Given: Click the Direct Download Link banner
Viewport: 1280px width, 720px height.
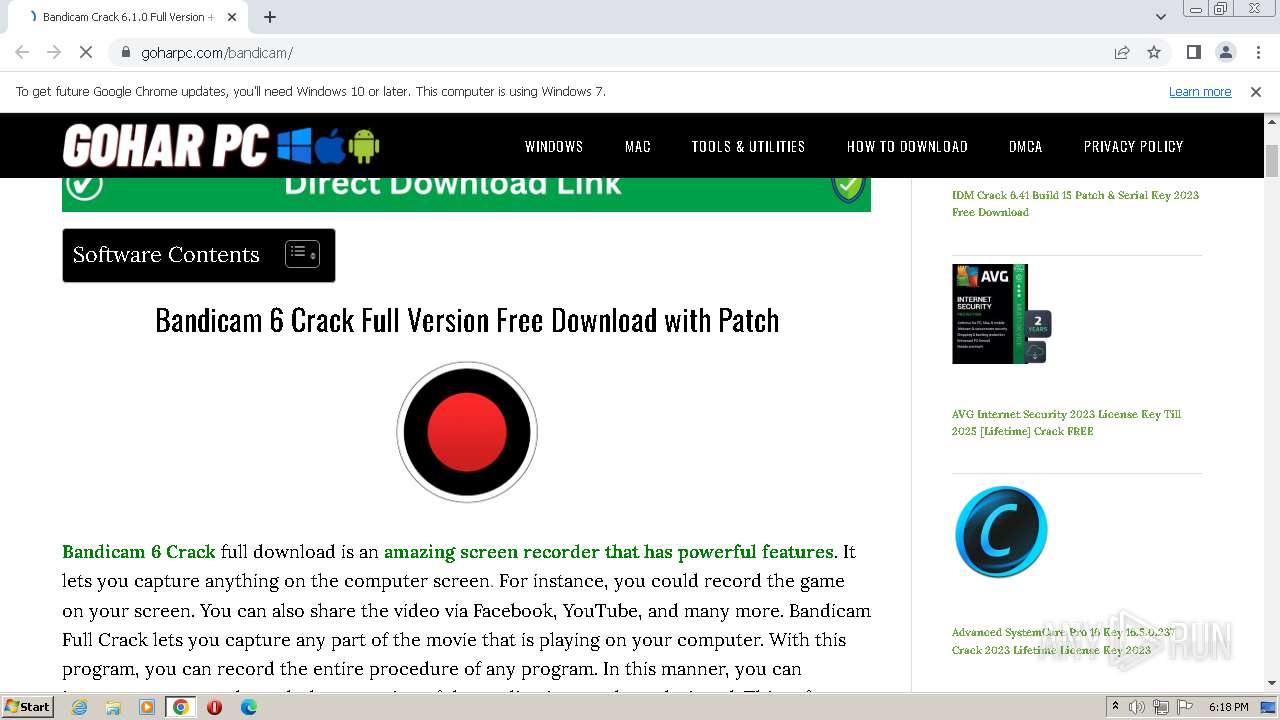Looking at the screenshot, I should click(466, 194).
